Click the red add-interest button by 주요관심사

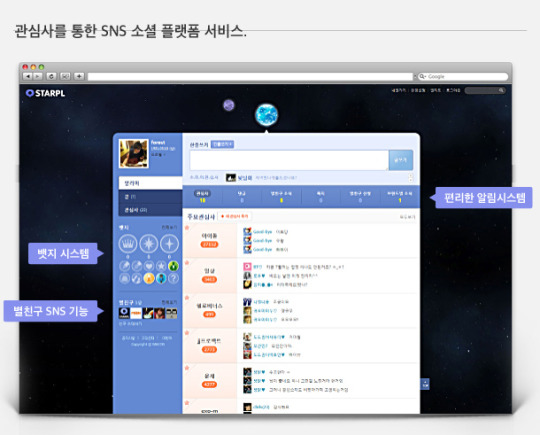click(x=235, y=216)
